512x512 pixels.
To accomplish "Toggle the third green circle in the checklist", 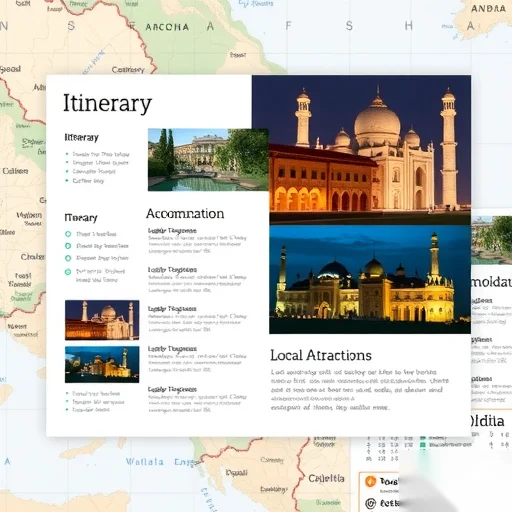I will point(68,258).
